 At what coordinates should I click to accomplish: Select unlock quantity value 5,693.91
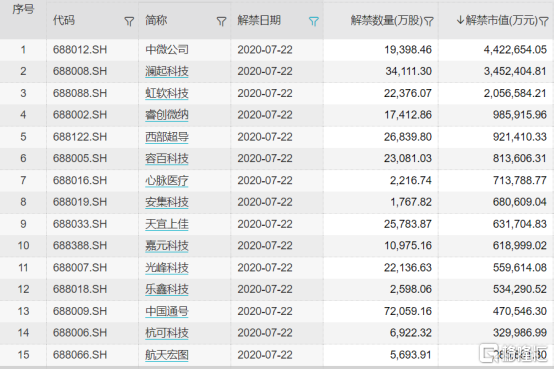411,355
